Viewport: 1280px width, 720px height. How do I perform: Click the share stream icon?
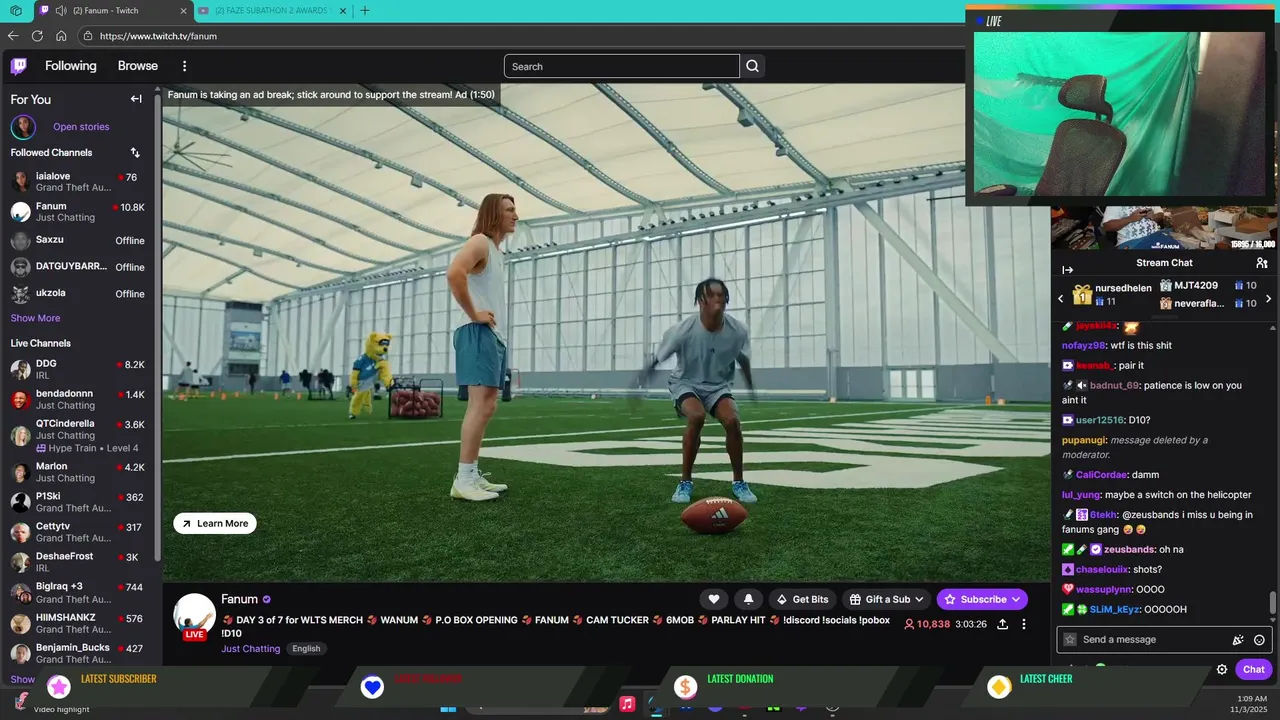1002,624
